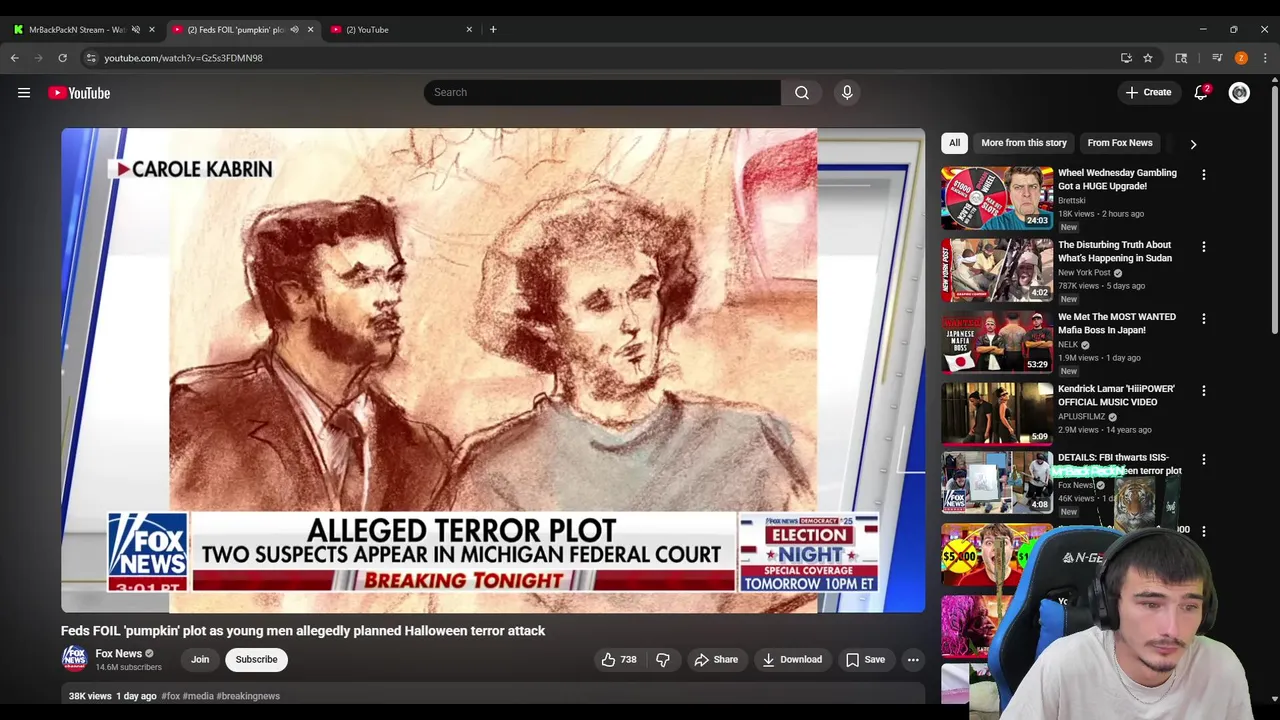Install app icon in address bar
Screen dimensions: 1280x720
[x=1126, y=58]
